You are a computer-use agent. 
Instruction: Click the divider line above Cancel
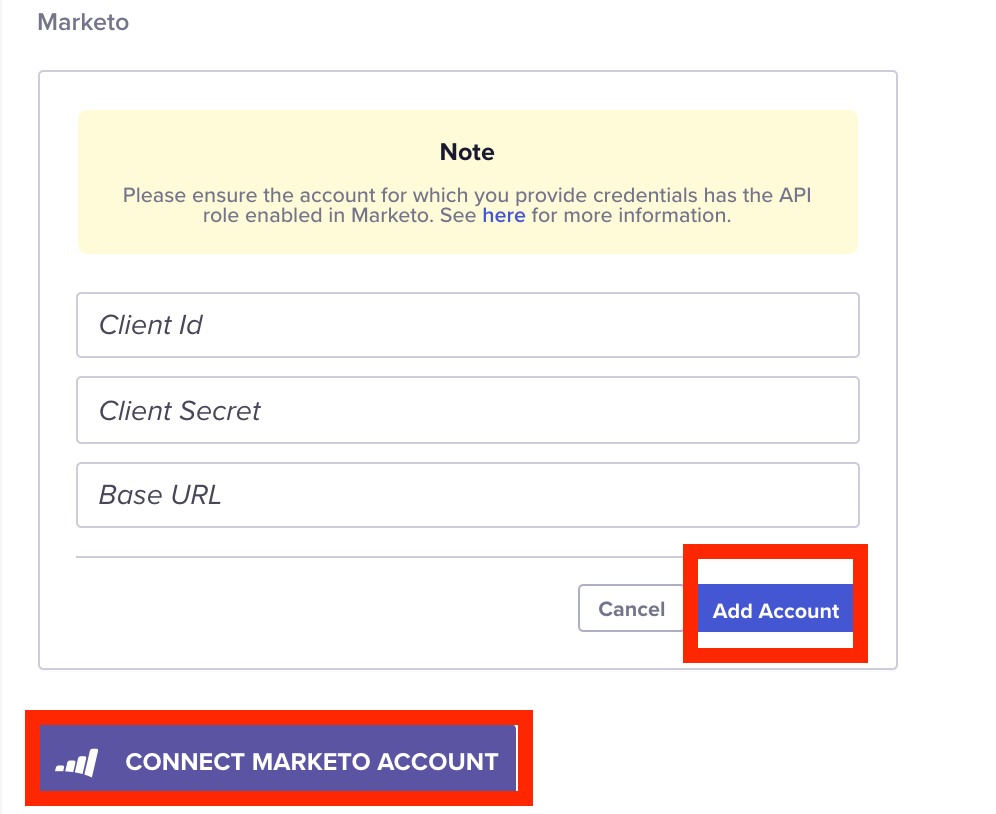(x=379, y=557)
